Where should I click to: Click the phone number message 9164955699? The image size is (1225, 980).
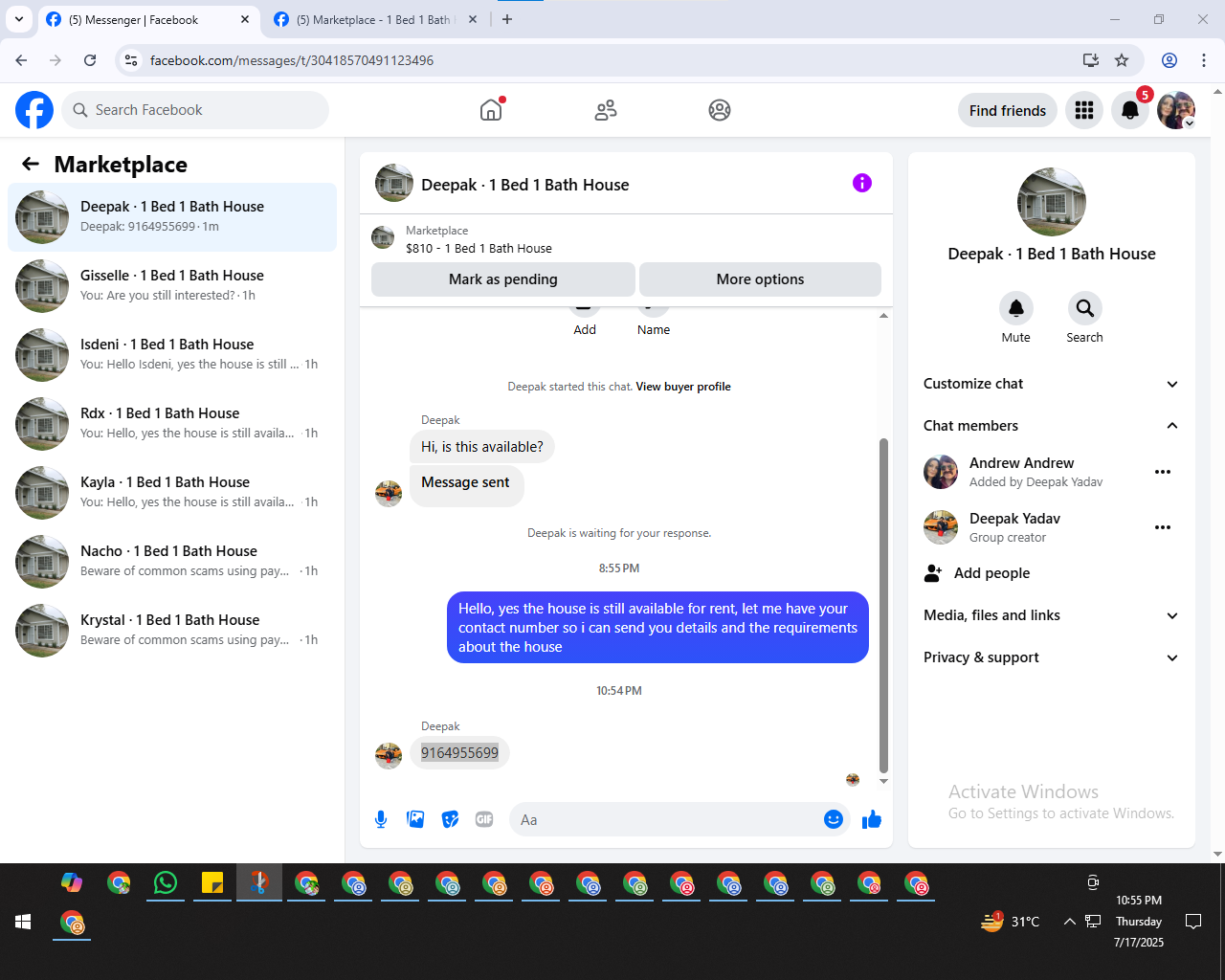[459, 753]
